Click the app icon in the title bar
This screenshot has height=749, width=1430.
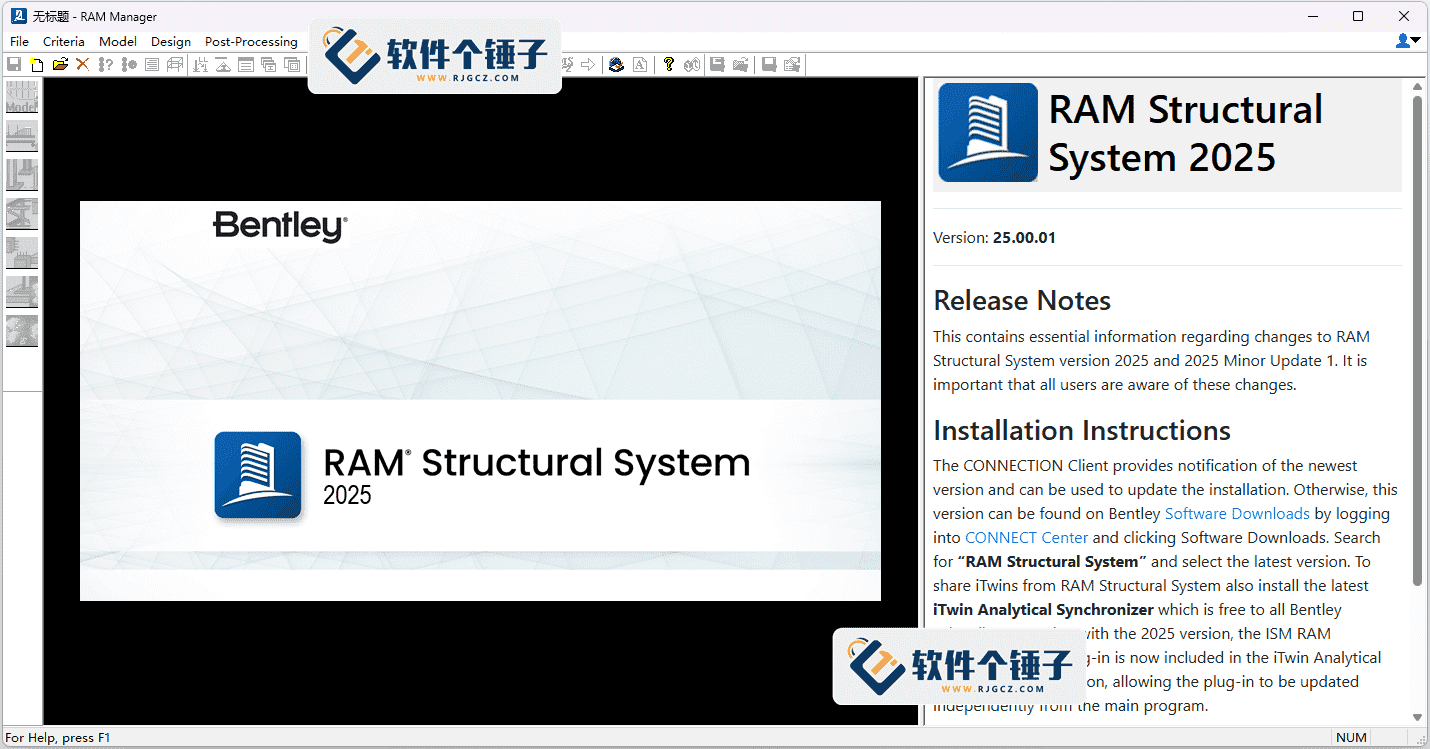pos(17,16)
